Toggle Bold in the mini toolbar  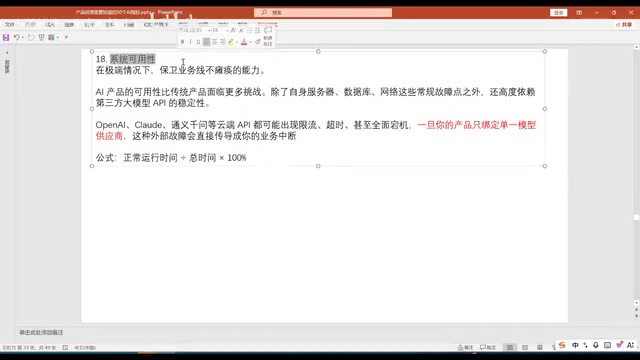(182, 42)
